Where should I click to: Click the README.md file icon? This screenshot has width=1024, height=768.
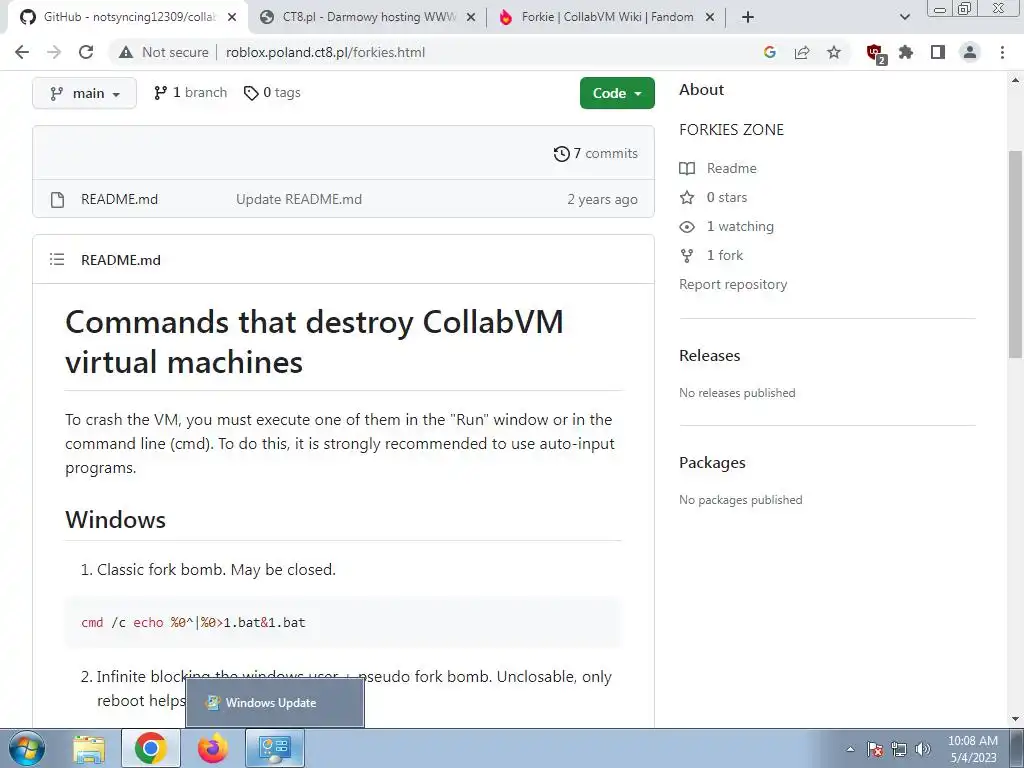[x=57, y=199]
